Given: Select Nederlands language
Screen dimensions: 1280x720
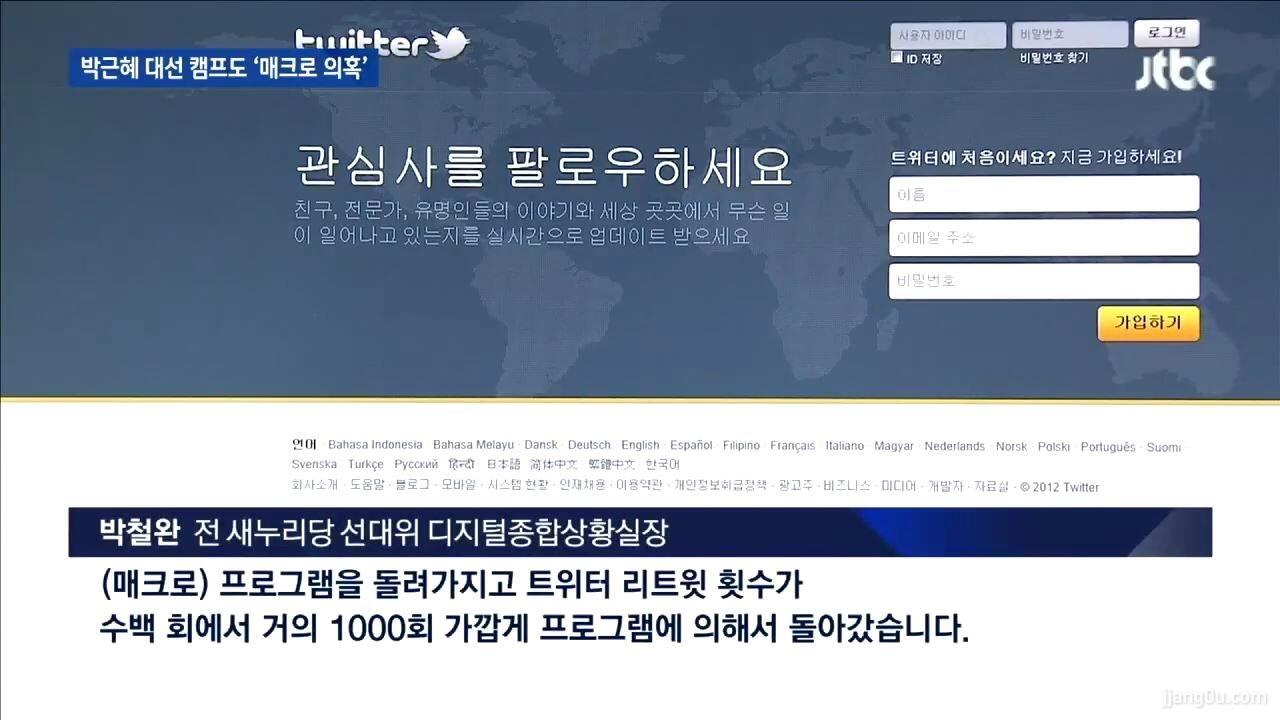Looking at the screenshot, I should point(954,446).
